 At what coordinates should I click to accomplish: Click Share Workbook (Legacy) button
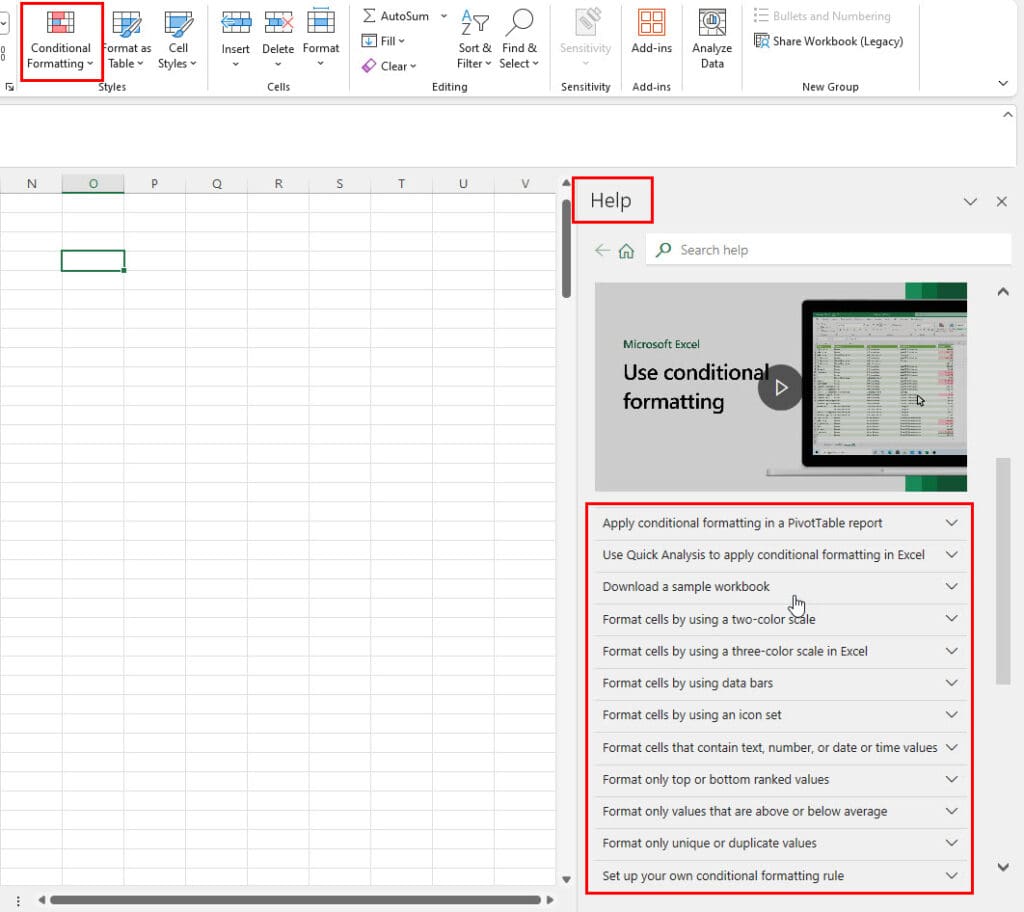[x=828, y=41]
